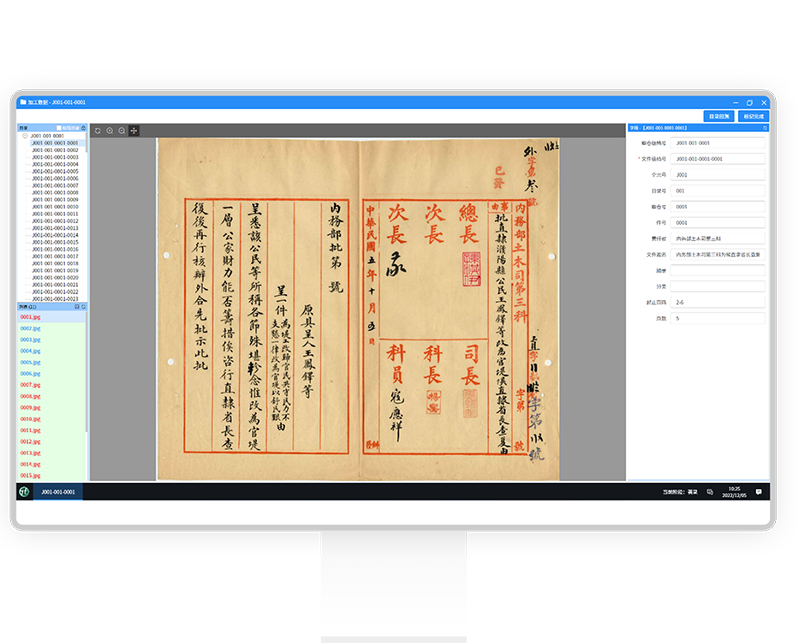
Task: Switch to the J001-001-0001 taskbar tab
Action: (58, 492)
